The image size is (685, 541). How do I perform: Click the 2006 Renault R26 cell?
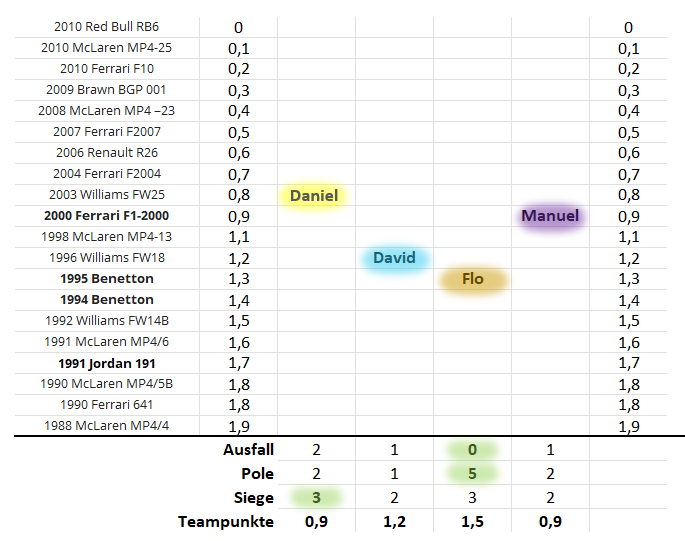[107, 153]
